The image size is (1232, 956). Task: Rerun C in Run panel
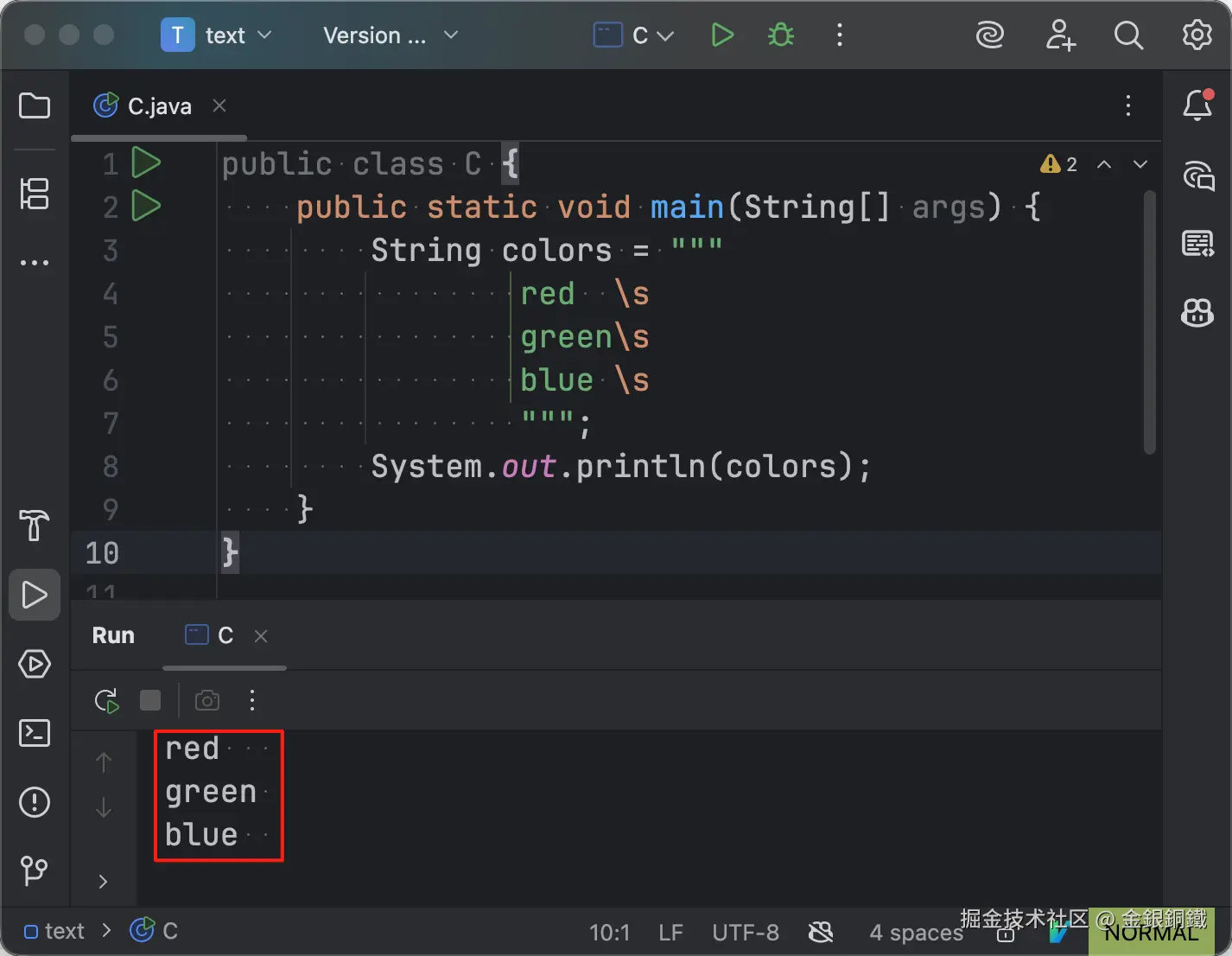tap(106, 700)
